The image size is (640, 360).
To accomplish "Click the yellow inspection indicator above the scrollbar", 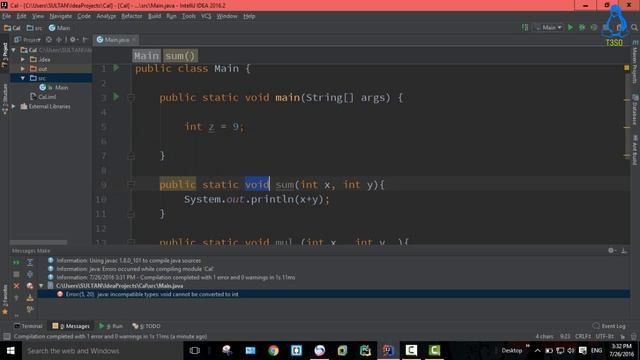I will (627, 68).
